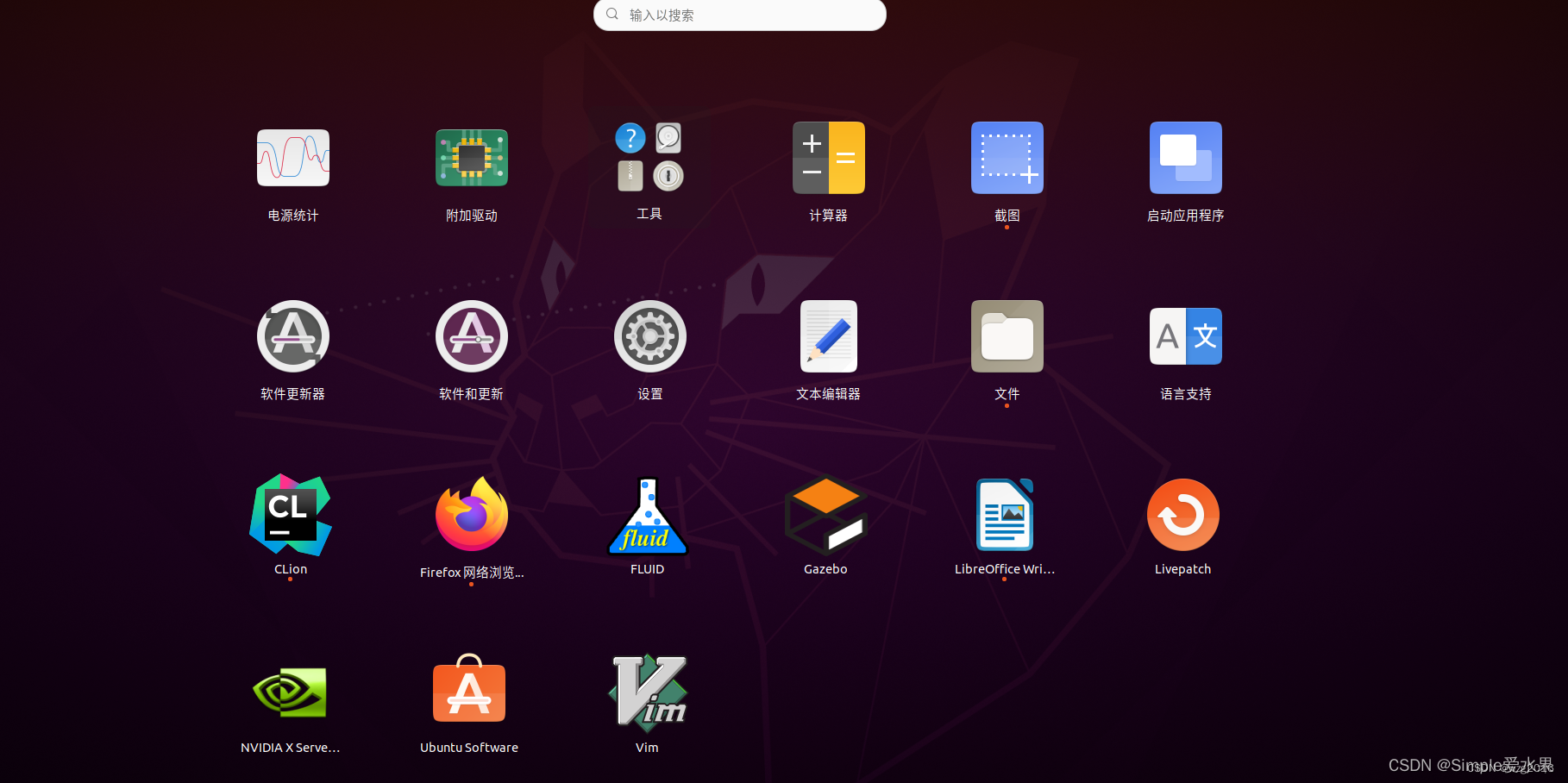Image resolution: width=1568 pixels, height=783 pixels.
Task: Launch LibreOffice Writer
Action: click(x=1004, y=515)
